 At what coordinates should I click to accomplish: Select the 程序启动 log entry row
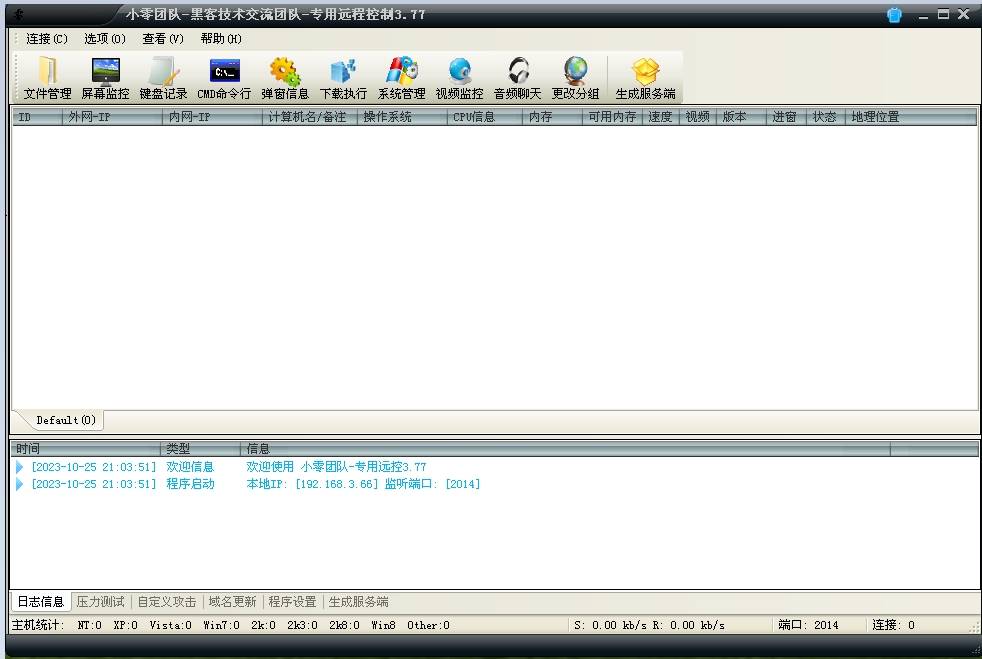(190, 484)
